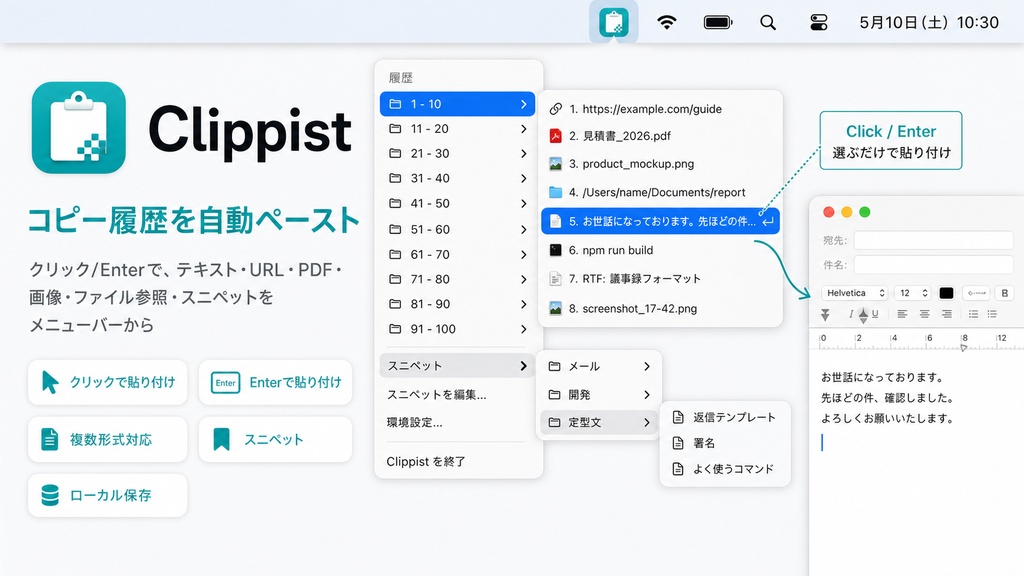Click the document icon next to 署名

pos(678,443)
